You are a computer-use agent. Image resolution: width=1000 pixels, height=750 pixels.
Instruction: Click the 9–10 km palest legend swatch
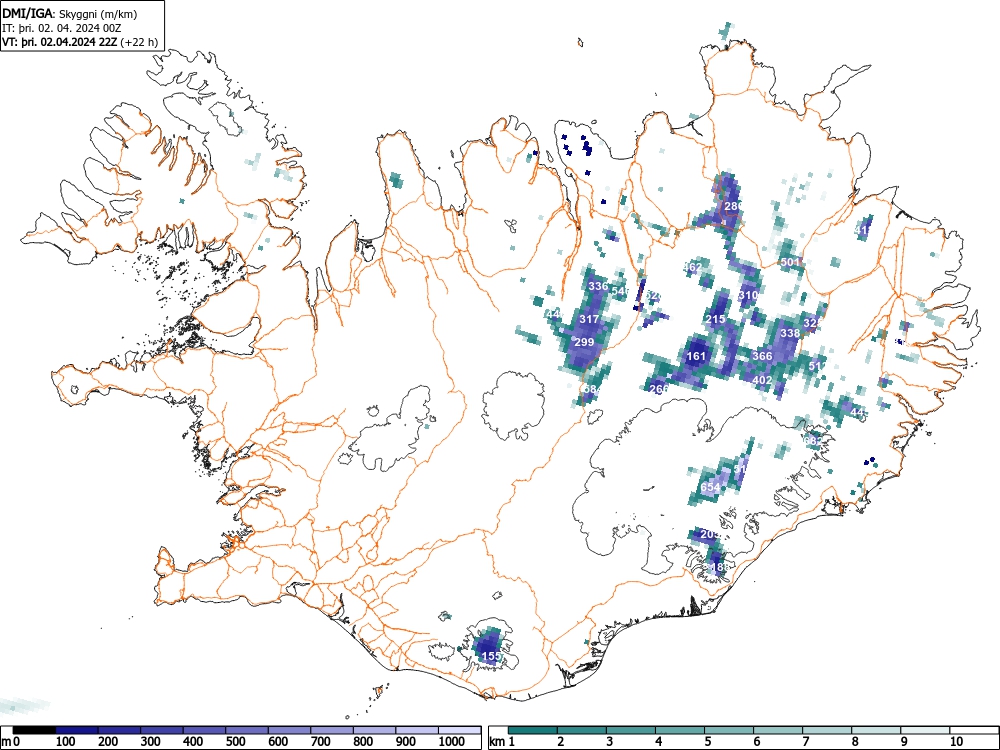pyautogui.click(x=925, y=730)
